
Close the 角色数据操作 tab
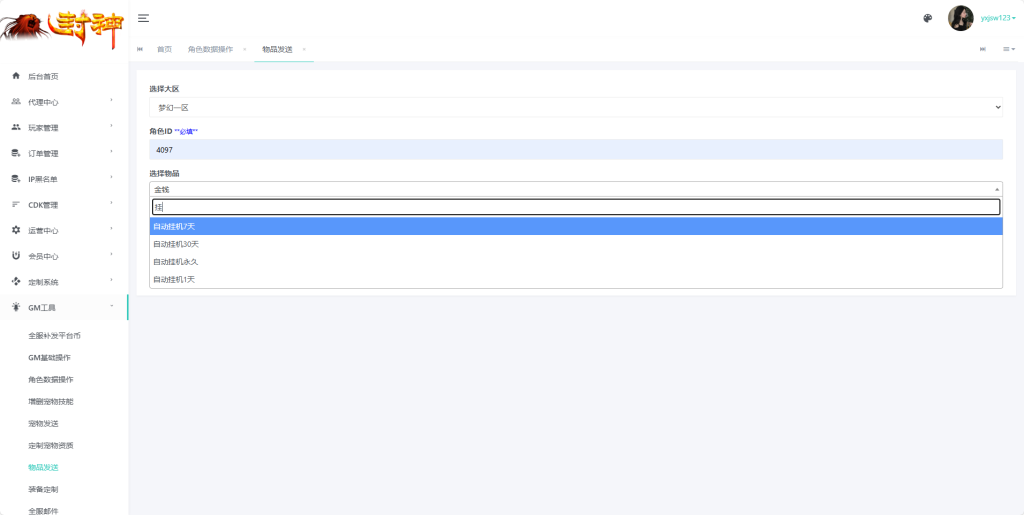click(244, 50)
